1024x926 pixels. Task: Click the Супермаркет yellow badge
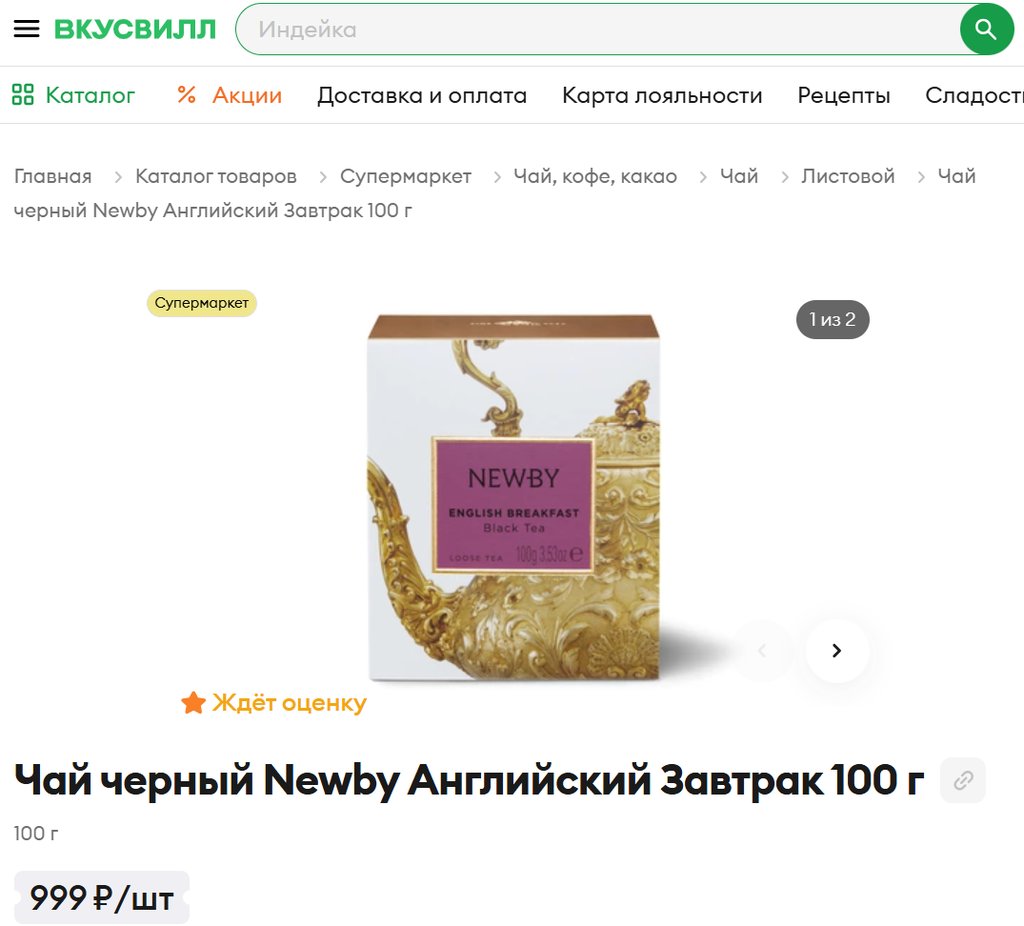(201, 303)
